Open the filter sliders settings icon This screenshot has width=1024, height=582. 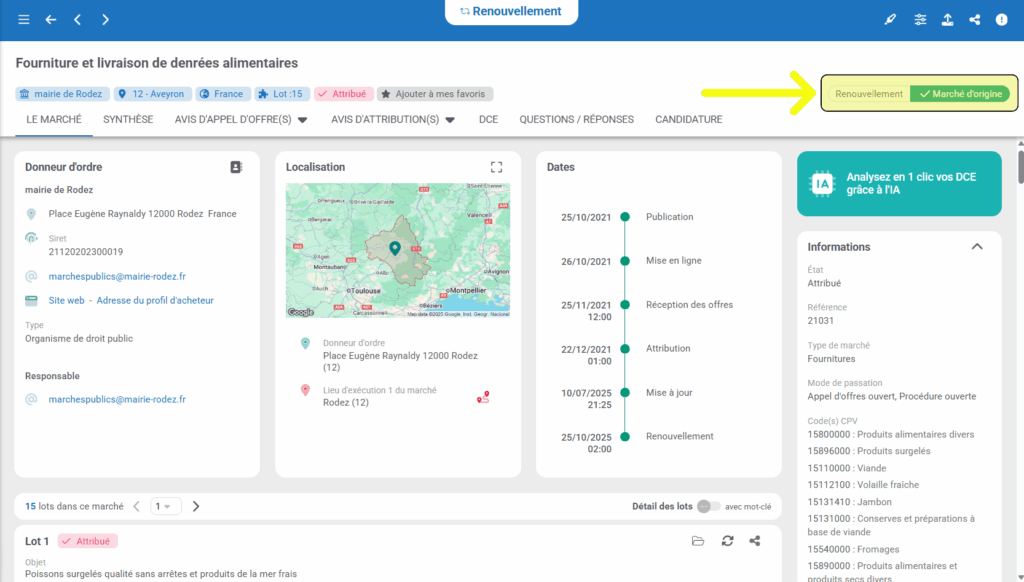[920, 20]
